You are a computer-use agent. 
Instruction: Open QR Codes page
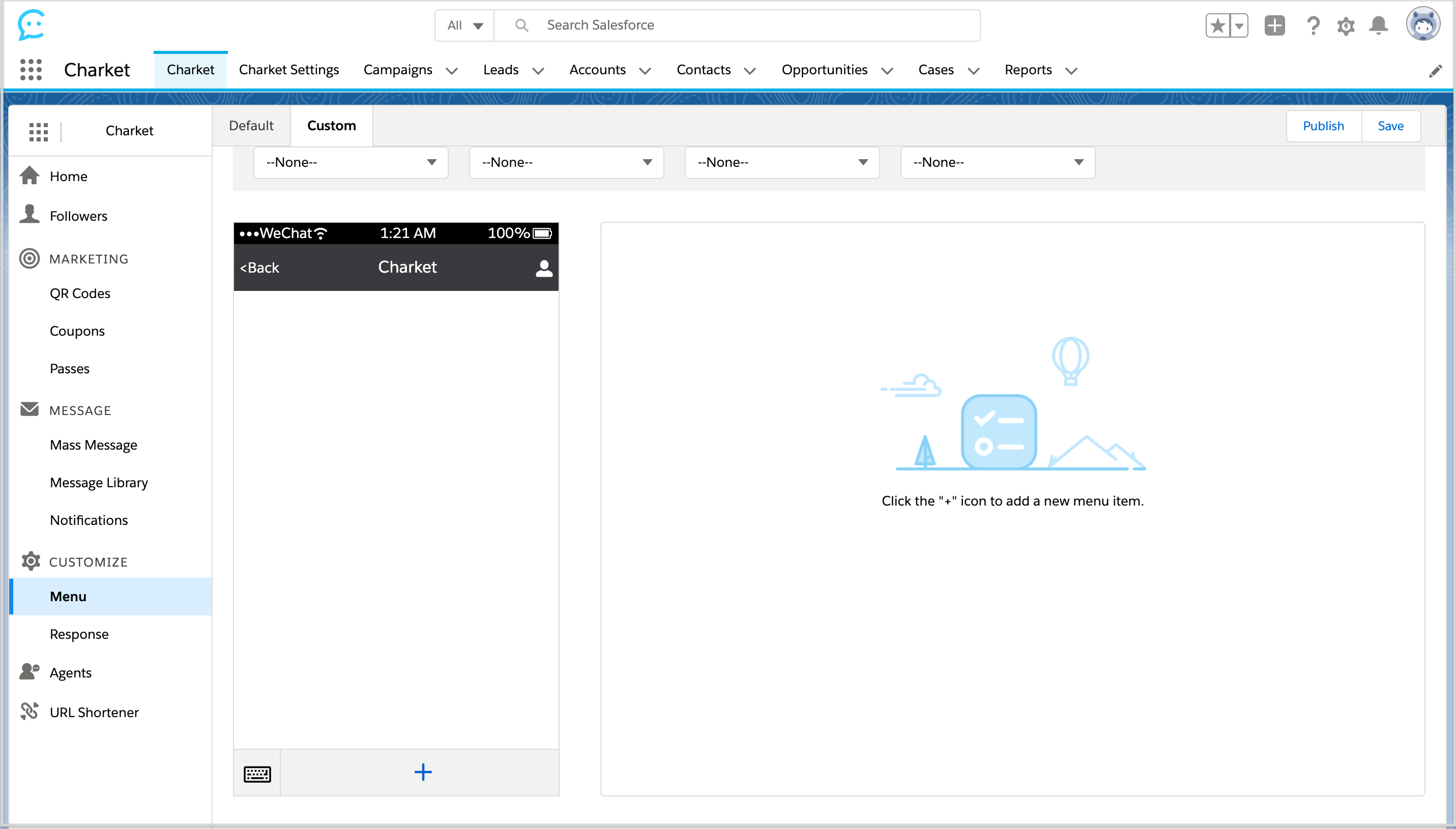pyautogui.click(x=80, y=294)
